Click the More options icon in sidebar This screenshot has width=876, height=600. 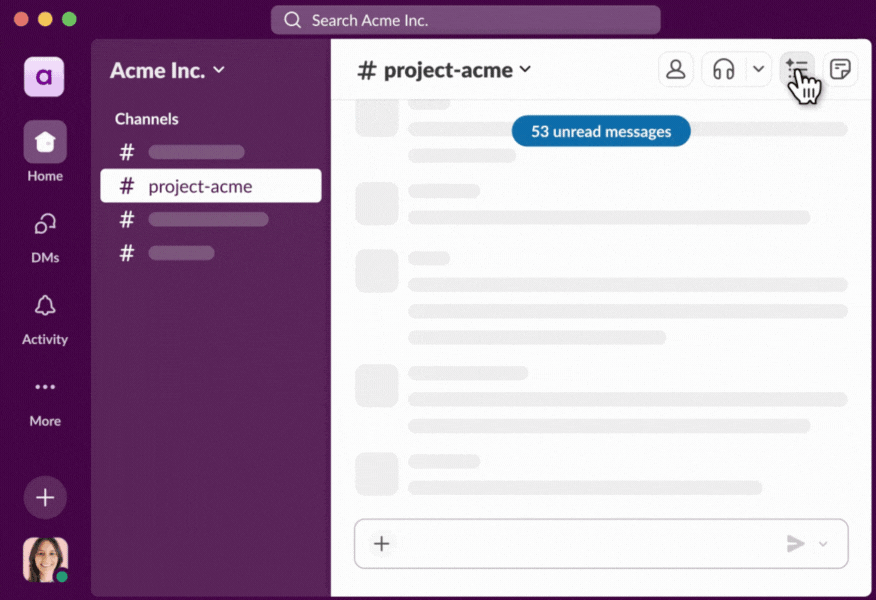click(44, 388)
